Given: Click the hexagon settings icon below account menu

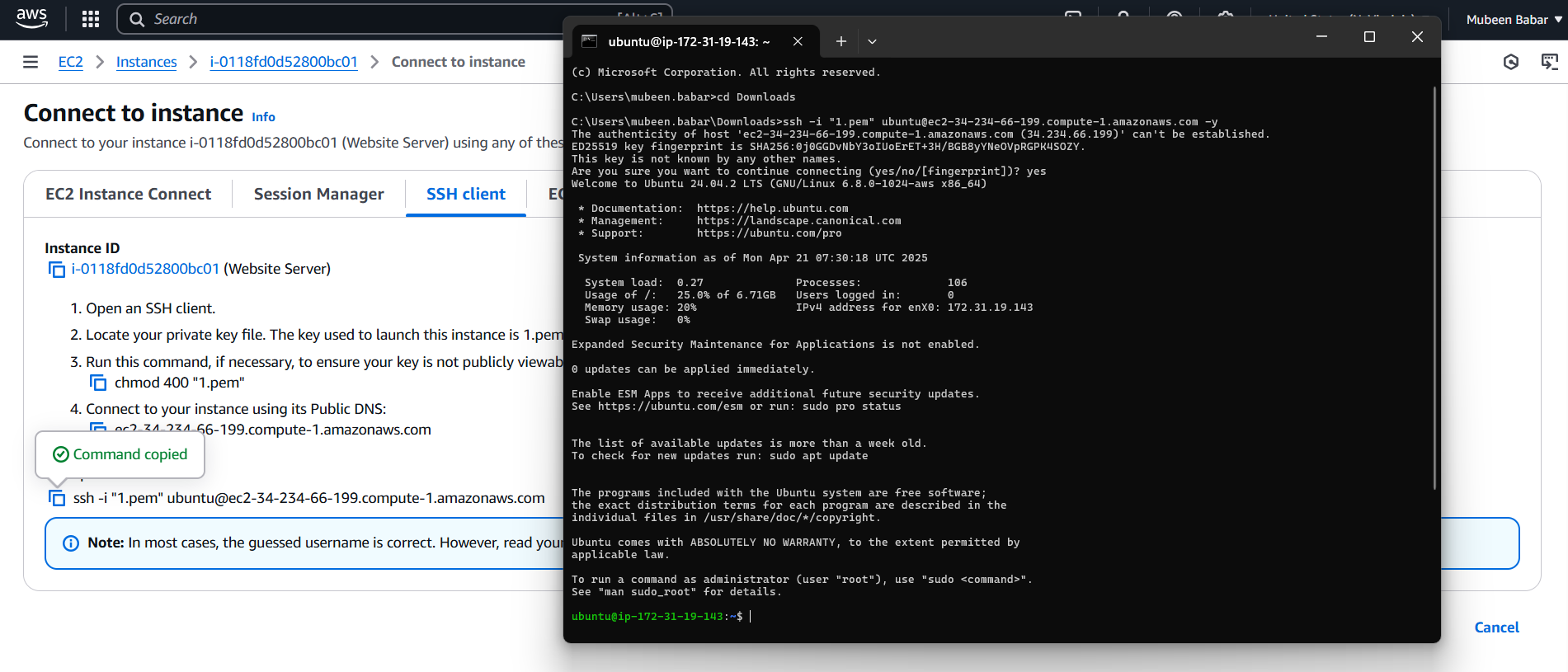Looking at the screenshot, I should point(1511,62).
